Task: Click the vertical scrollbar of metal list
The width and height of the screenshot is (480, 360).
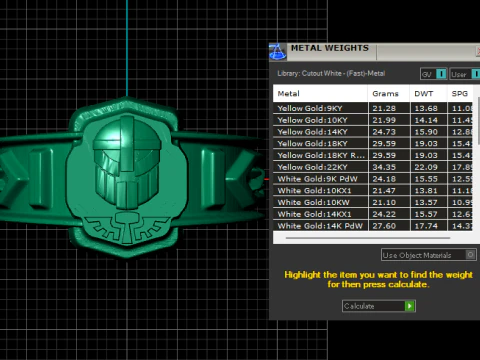Action: 479,121
